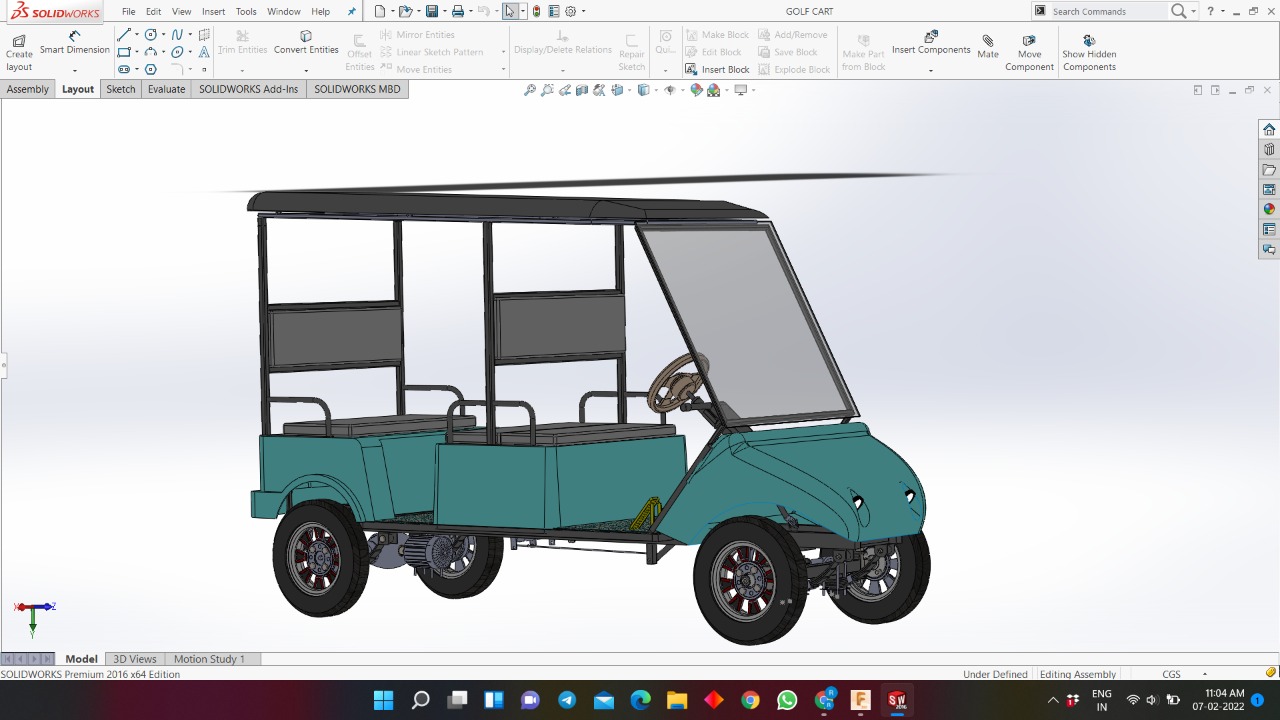
Task: Open the Insert menu
Action: coord(213,12)
